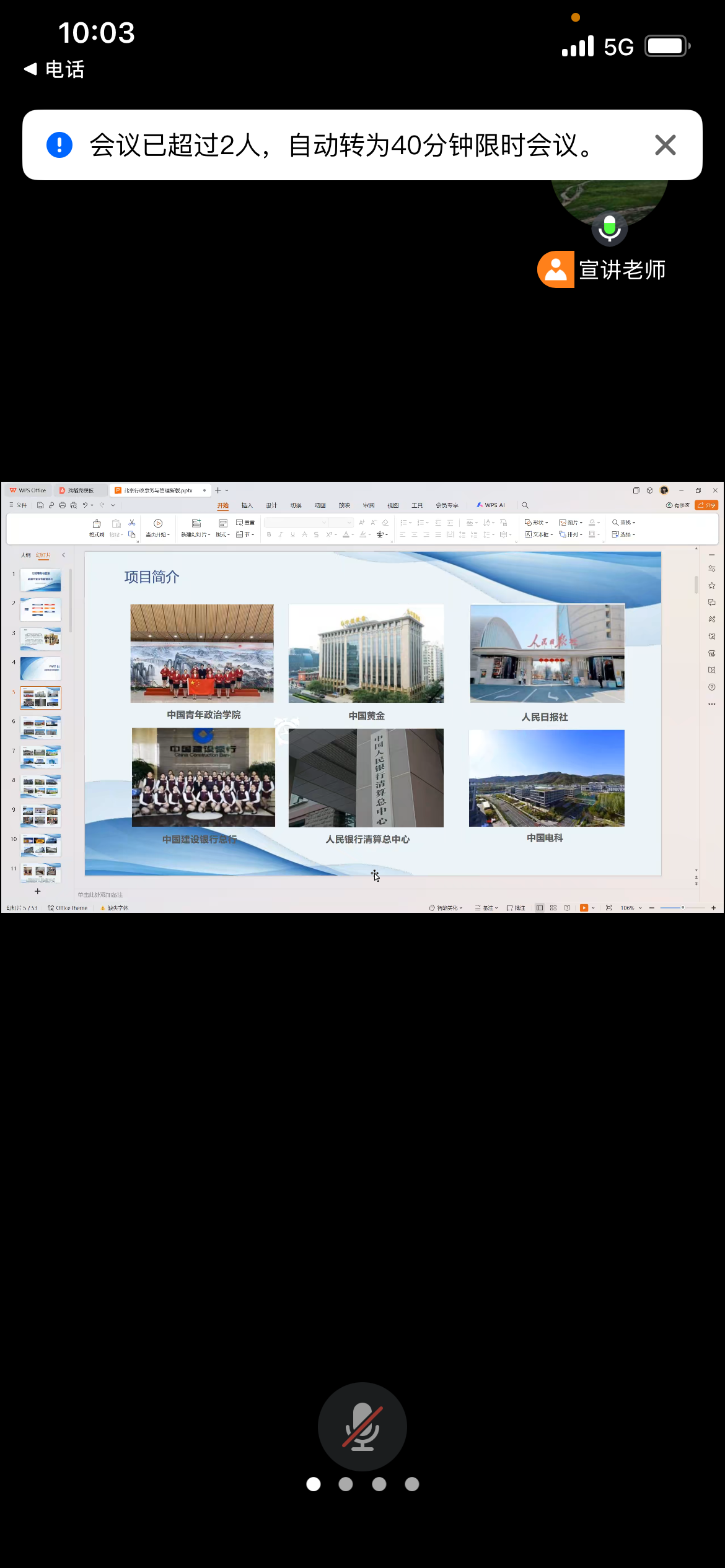Toggle the 备注 notes pane

point(486,908)
